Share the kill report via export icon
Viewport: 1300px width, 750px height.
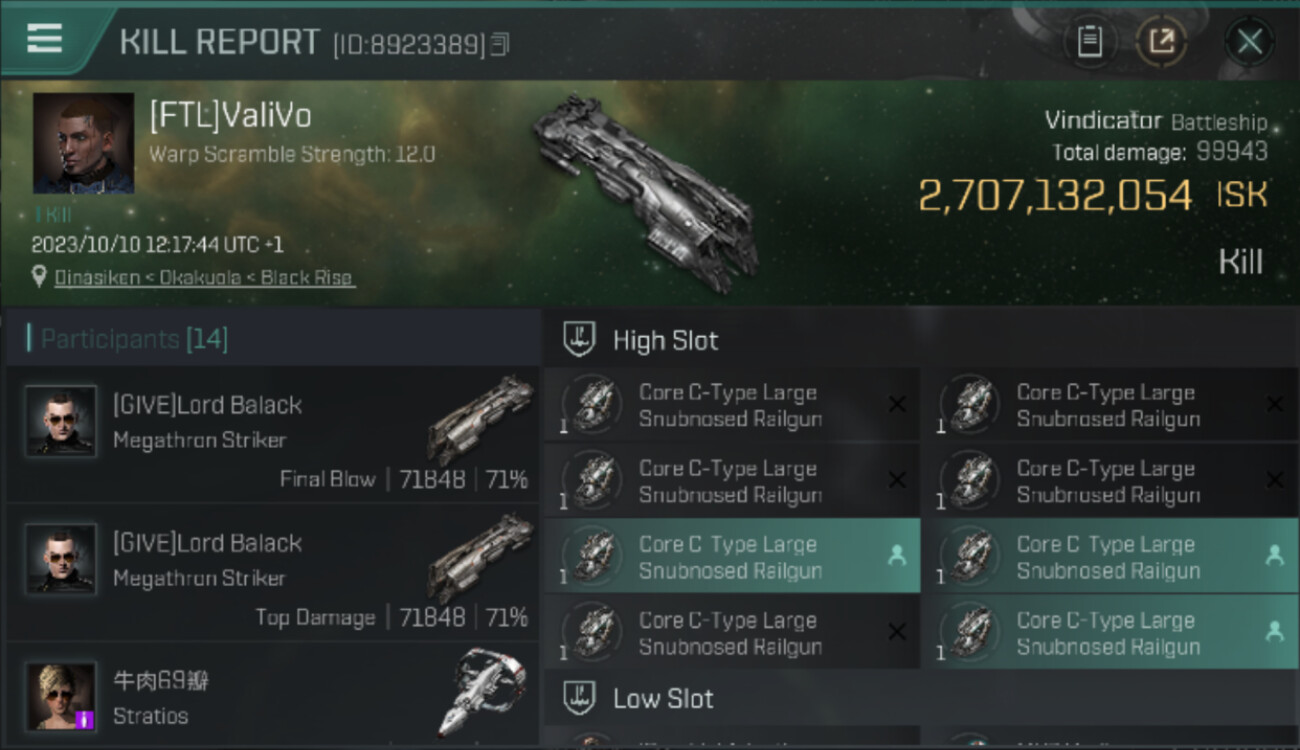(x=1161, y=42)
